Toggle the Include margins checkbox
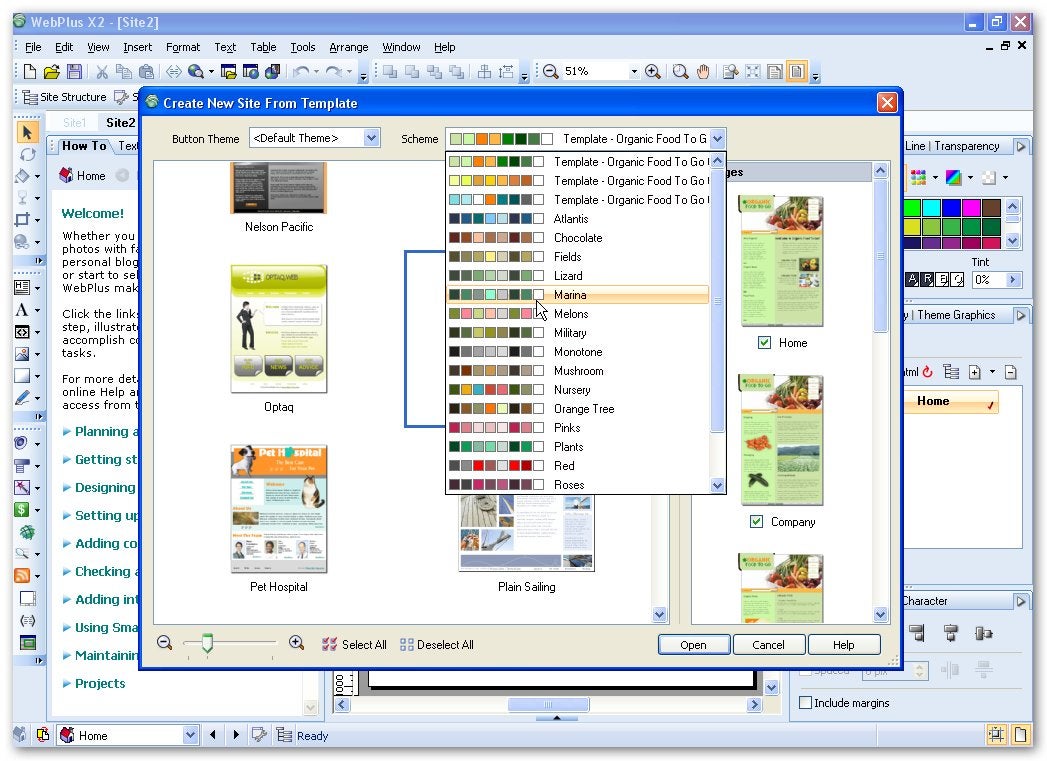The height and width of the screenshot is (761, 1047). 806,702
